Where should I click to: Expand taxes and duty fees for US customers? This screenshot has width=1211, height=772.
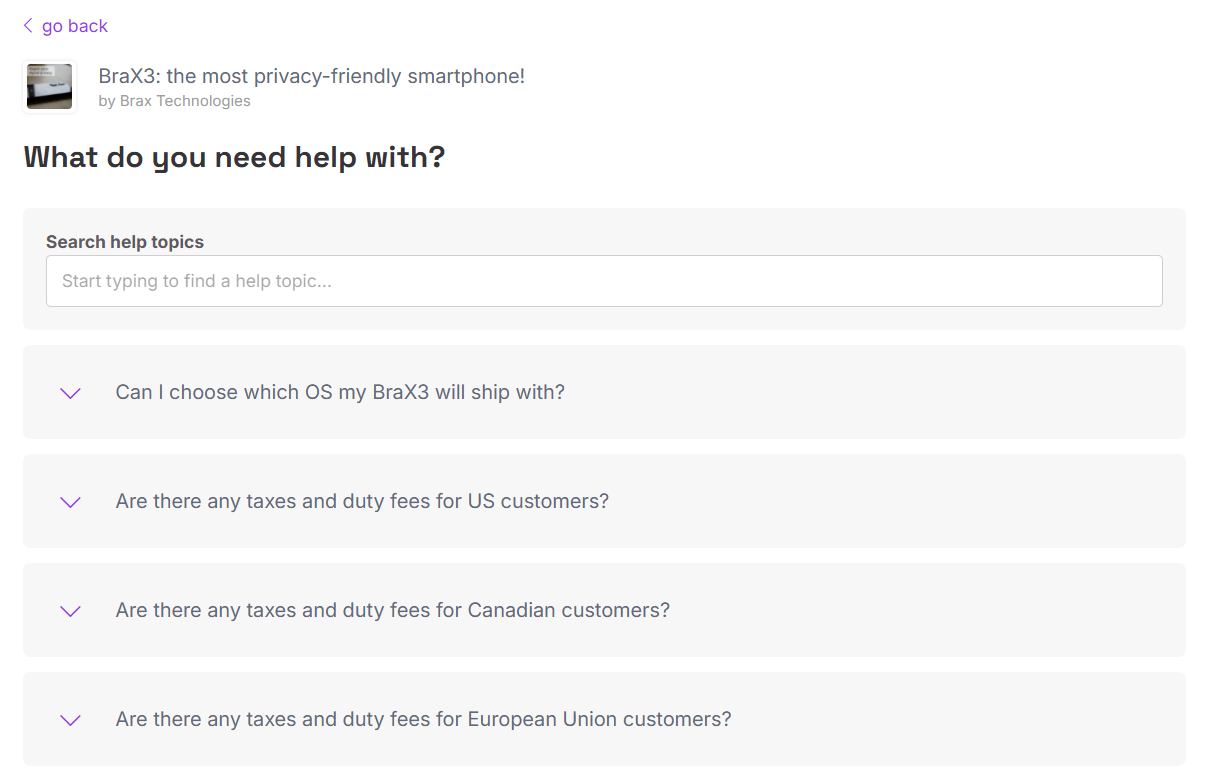point(362,502)
